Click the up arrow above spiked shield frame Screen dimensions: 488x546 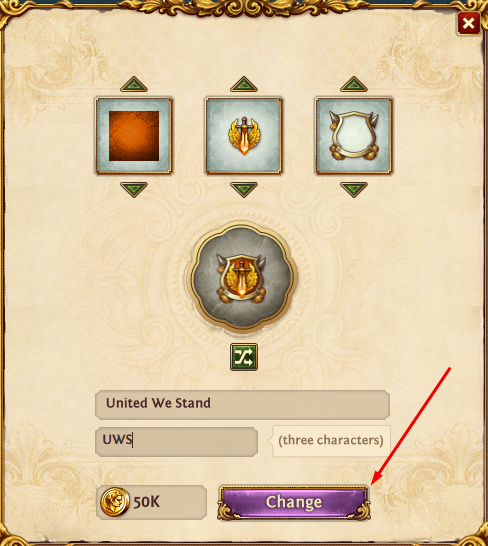pyautogui.click(x=354, y=84)
